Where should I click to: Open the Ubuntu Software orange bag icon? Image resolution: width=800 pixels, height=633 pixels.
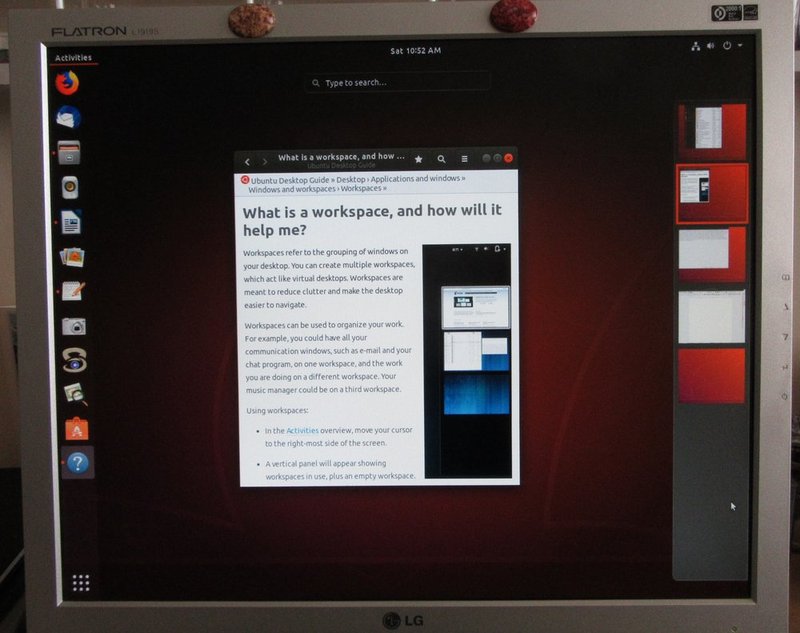77,430
